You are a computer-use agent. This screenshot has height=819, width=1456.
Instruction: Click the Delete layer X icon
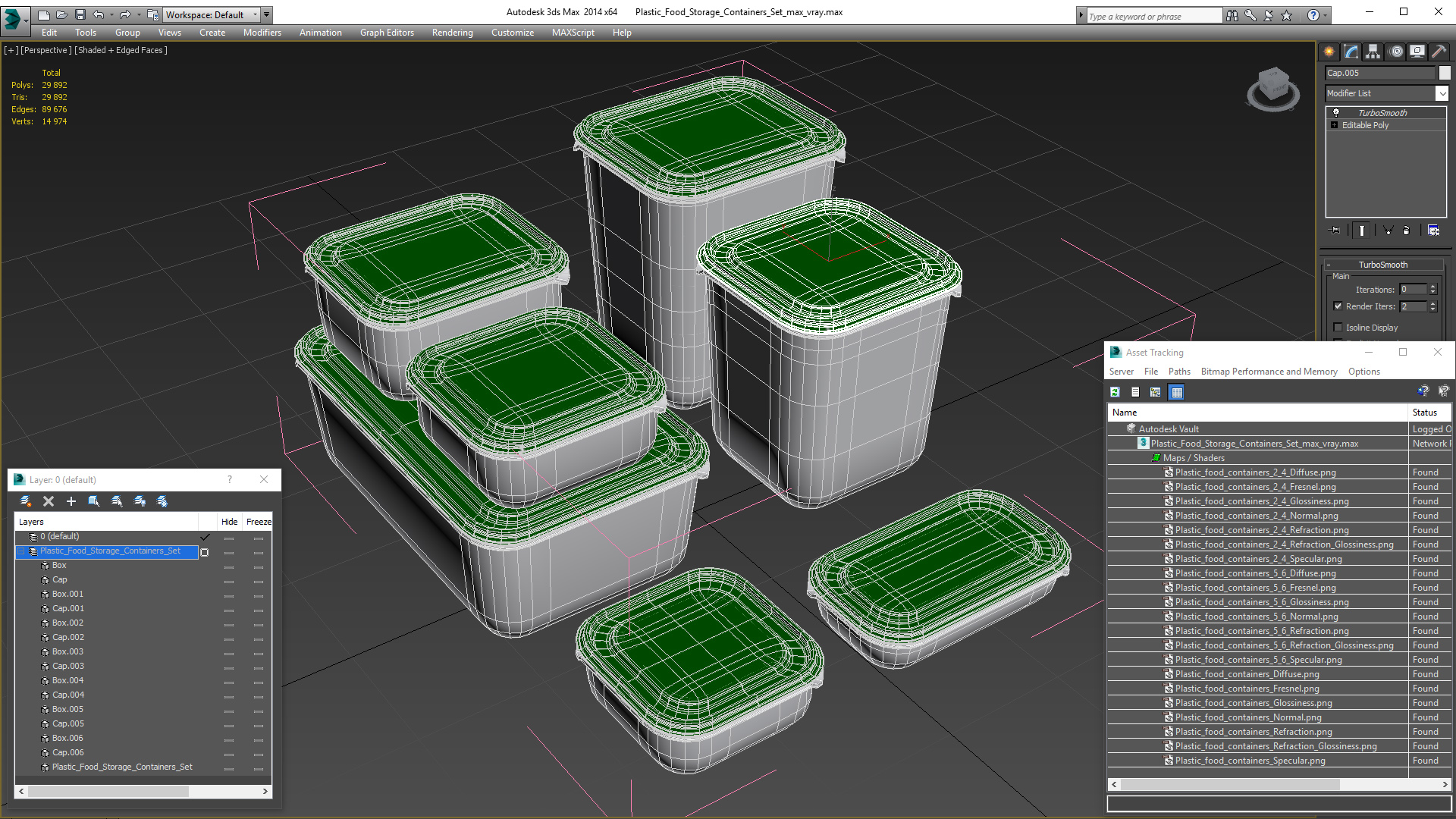click(49, 501)
